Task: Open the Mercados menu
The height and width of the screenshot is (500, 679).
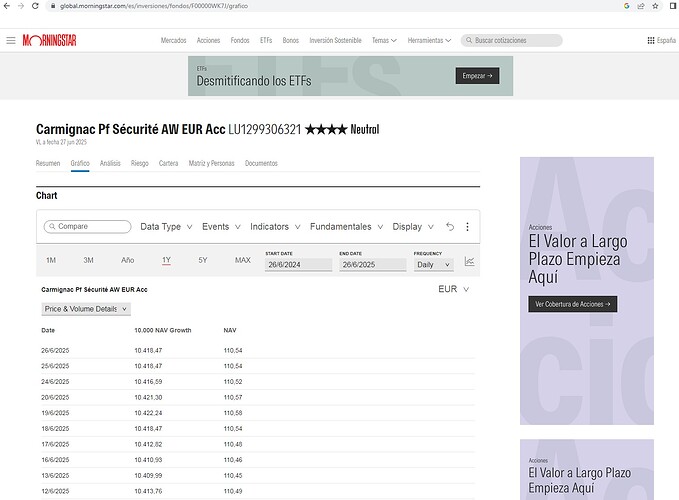Action: [173, 40]
